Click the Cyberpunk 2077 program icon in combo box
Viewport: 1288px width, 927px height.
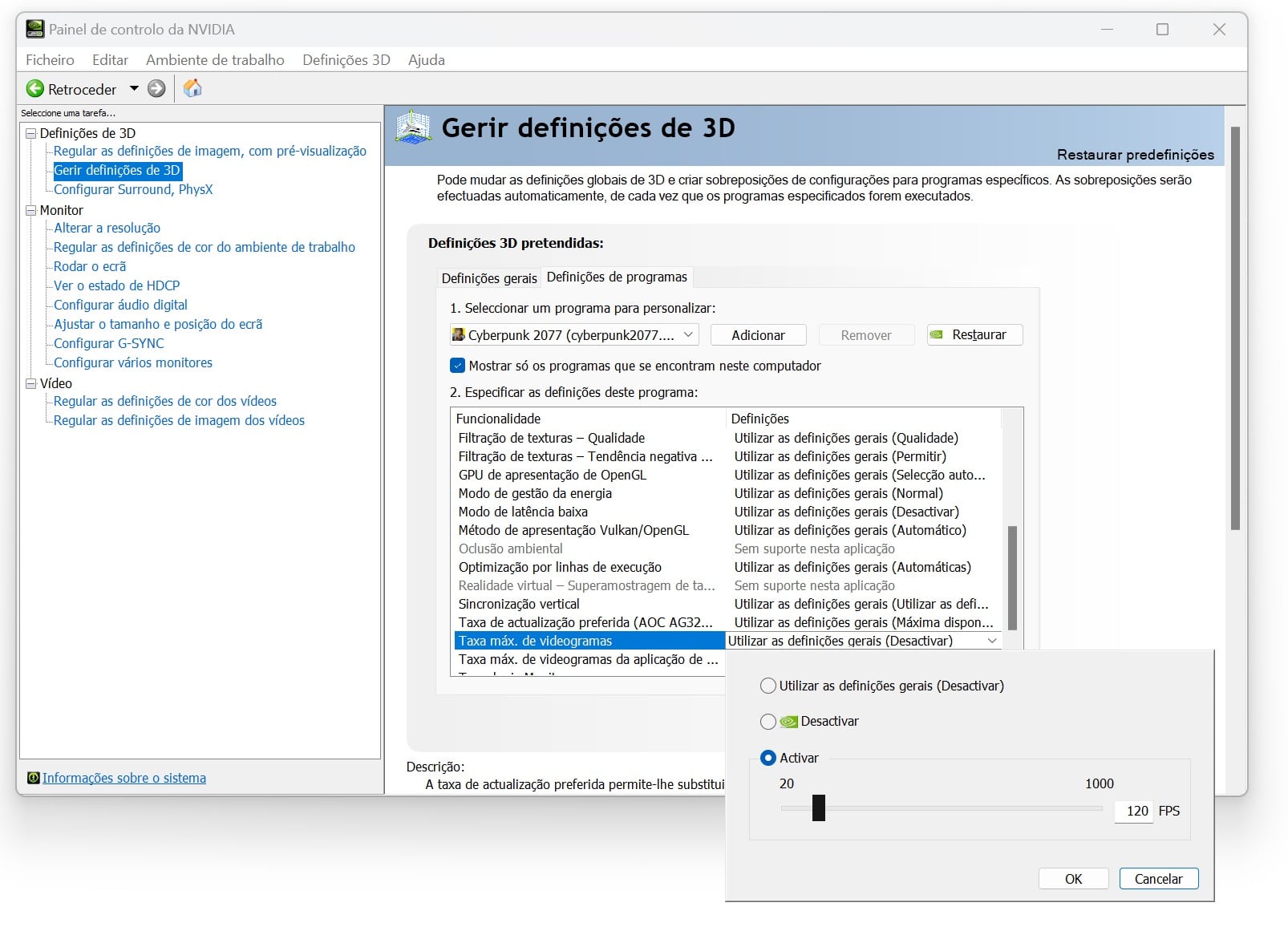click(458, 334)
